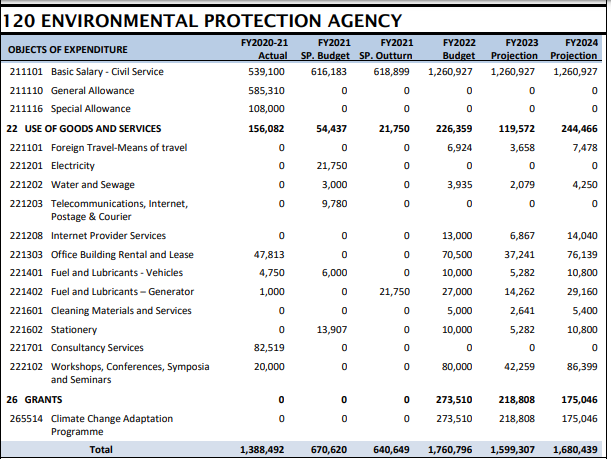Select the Stationery SP. Budget value 13,907

tap(330, 330)
